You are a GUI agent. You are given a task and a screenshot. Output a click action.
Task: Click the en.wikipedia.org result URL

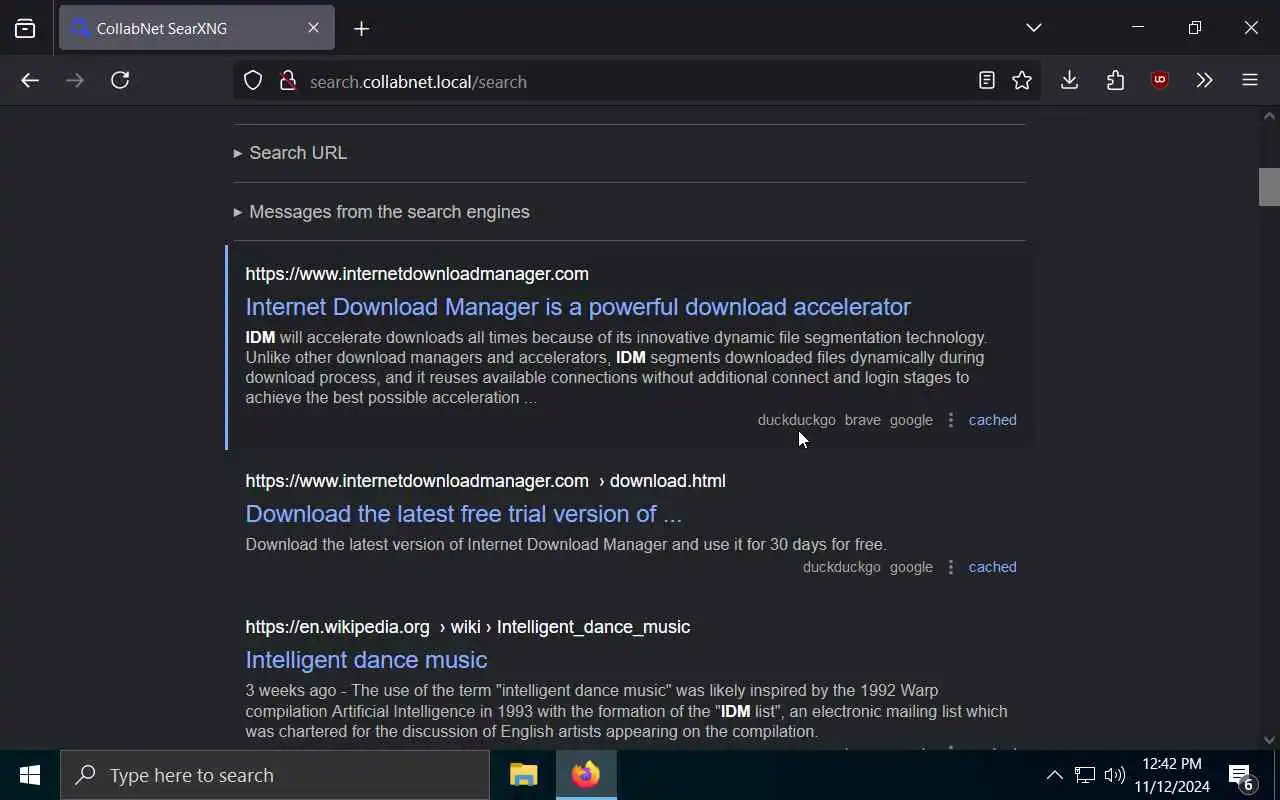point(467,627)
